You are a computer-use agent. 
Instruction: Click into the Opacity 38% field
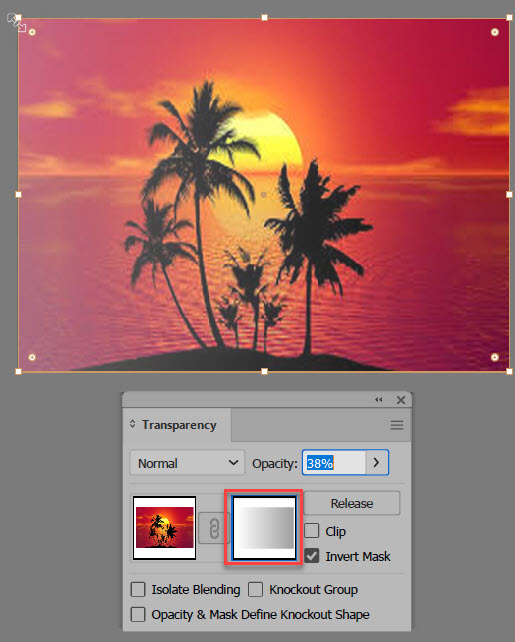[334, 463]
